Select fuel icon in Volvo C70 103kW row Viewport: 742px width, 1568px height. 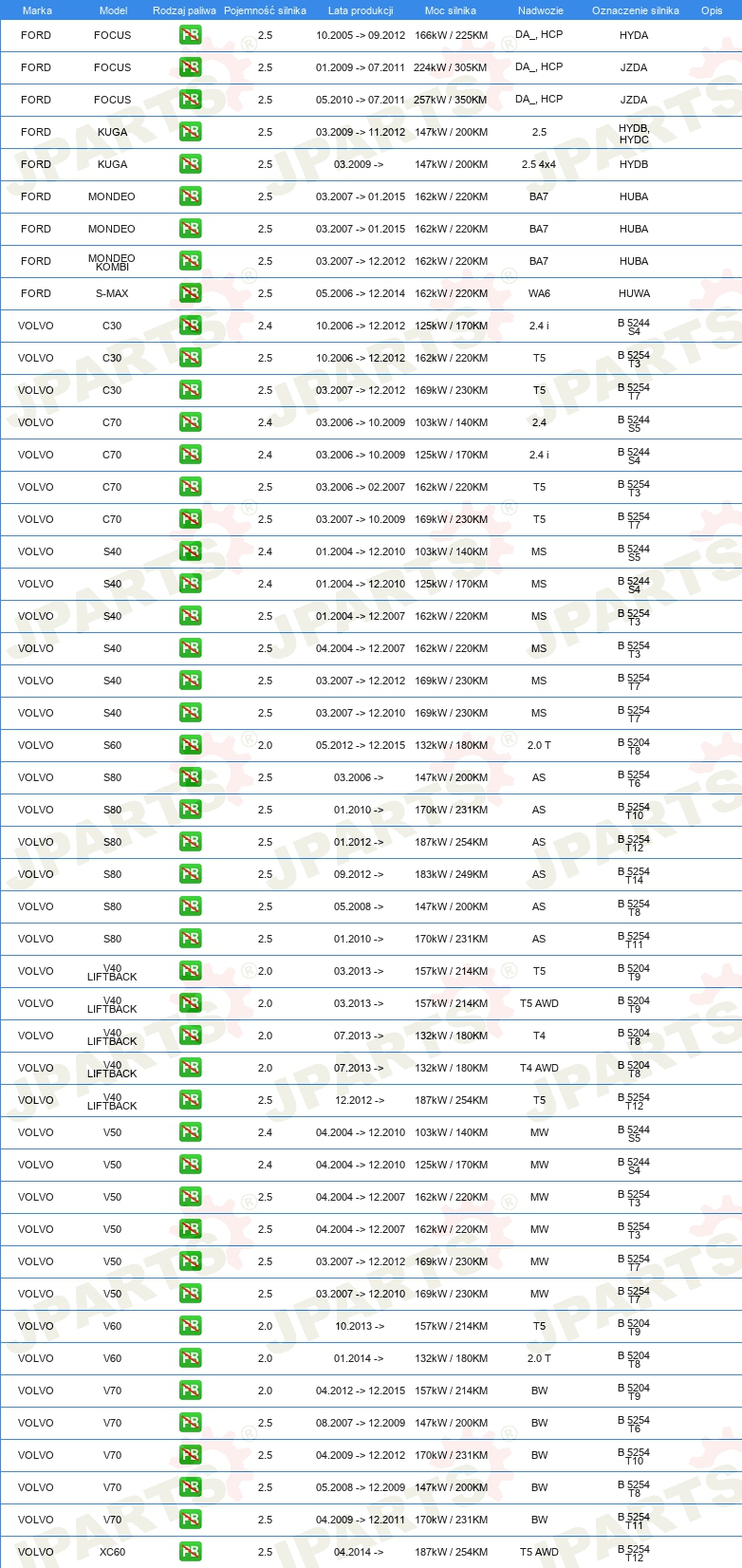190,422
